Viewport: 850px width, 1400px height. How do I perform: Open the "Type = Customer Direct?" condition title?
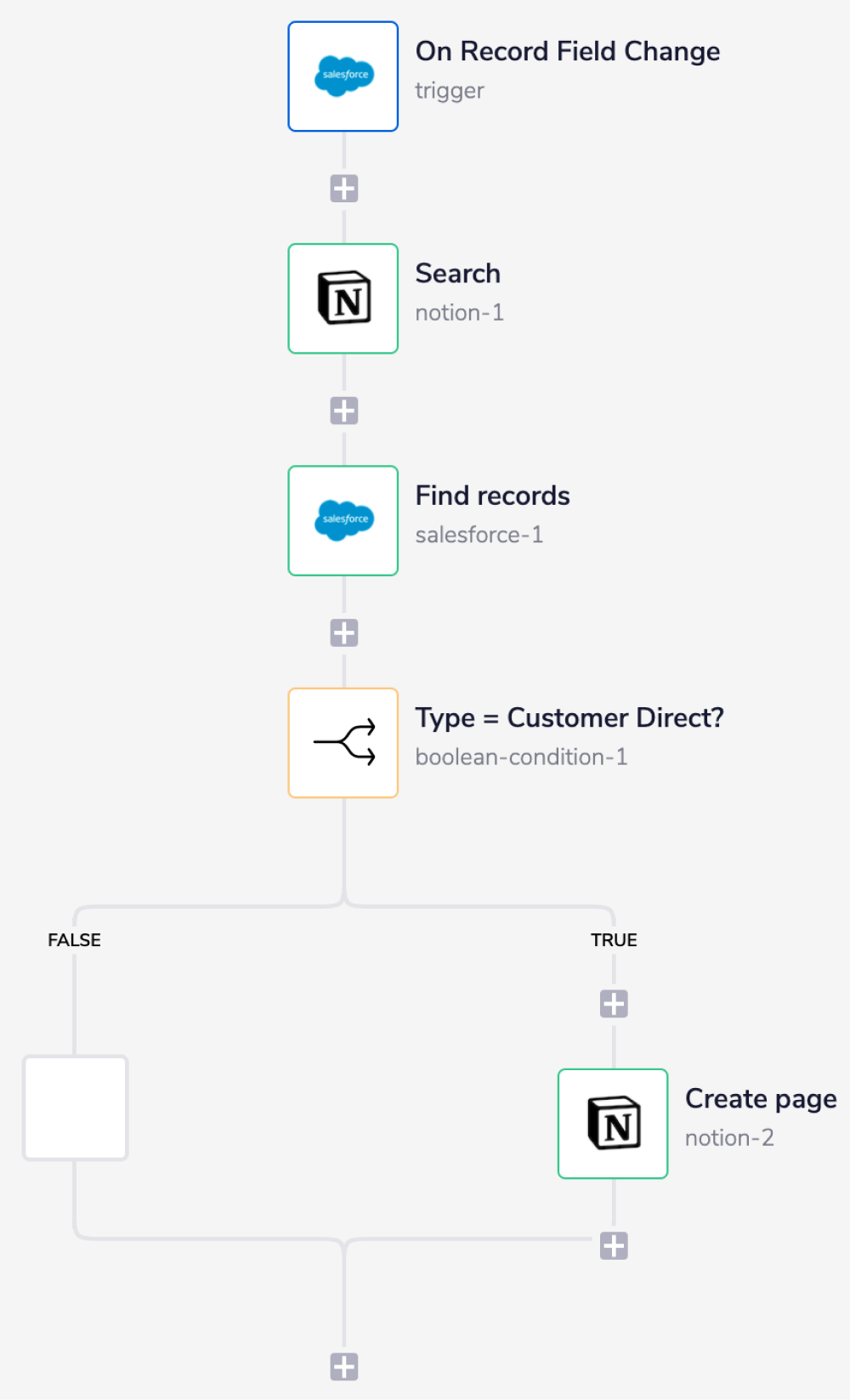coord(569,718)
